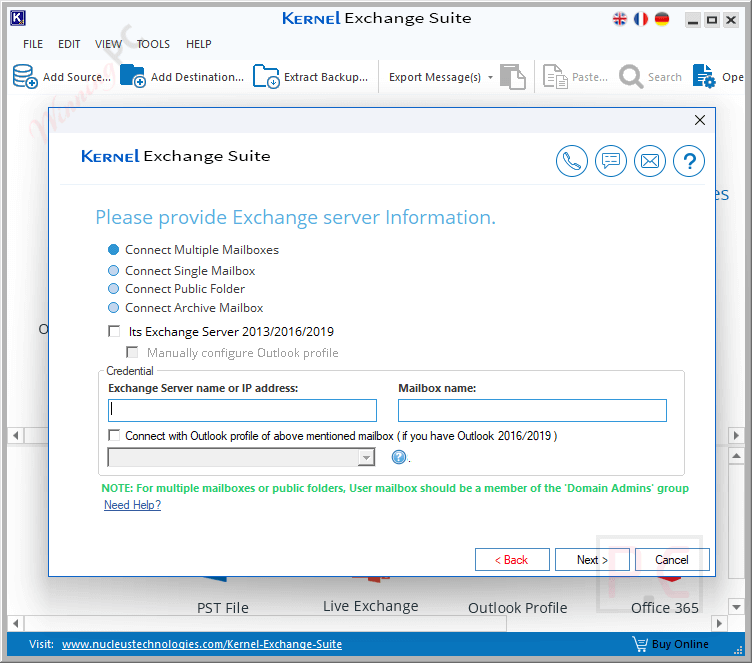This screenshot has width=752, height=663.
Task: Click the Export Message(s) toolbar button
Action: click(435, 77)
